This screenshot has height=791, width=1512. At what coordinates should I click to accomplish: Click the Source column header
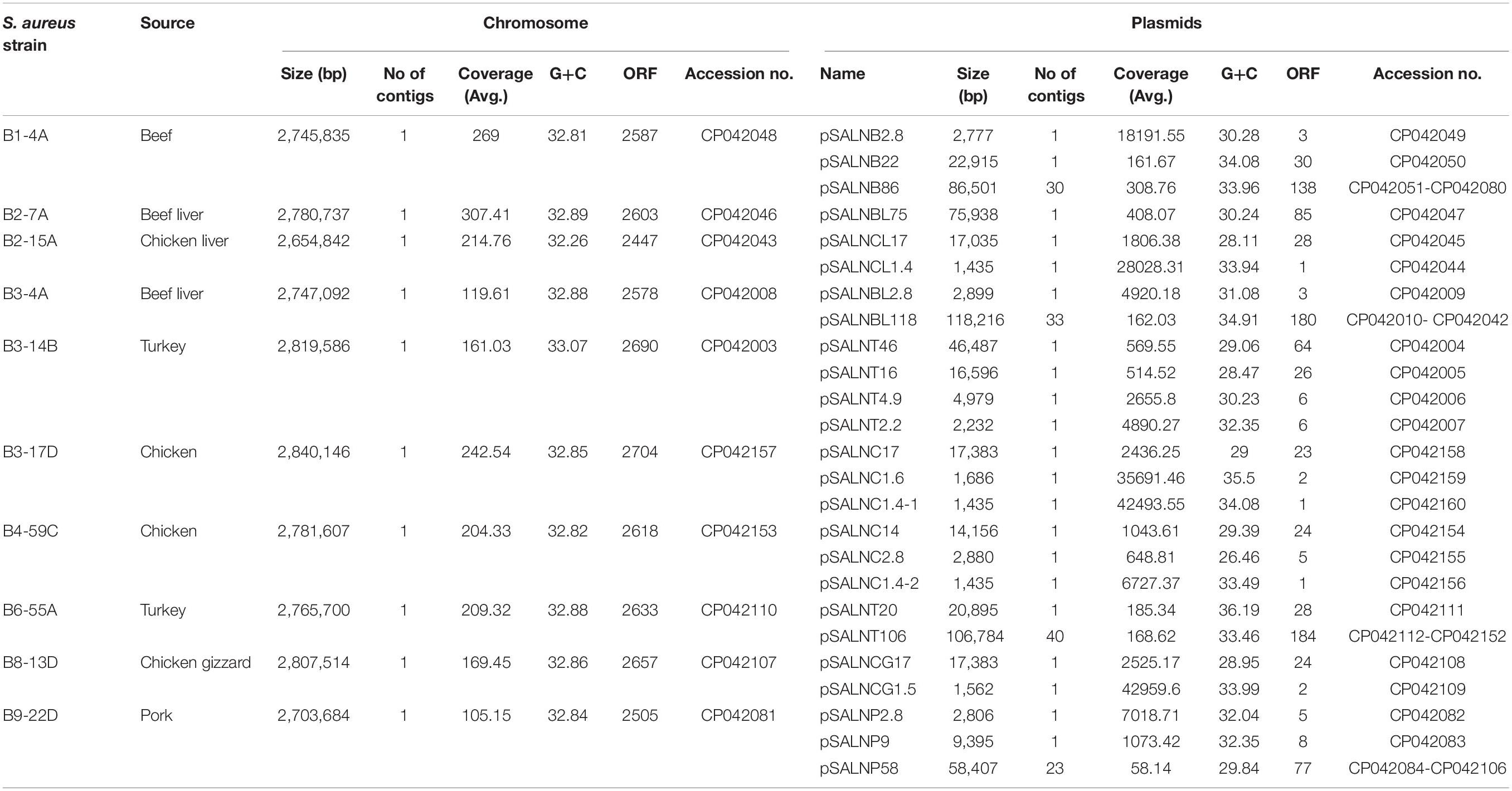(167, 23)
